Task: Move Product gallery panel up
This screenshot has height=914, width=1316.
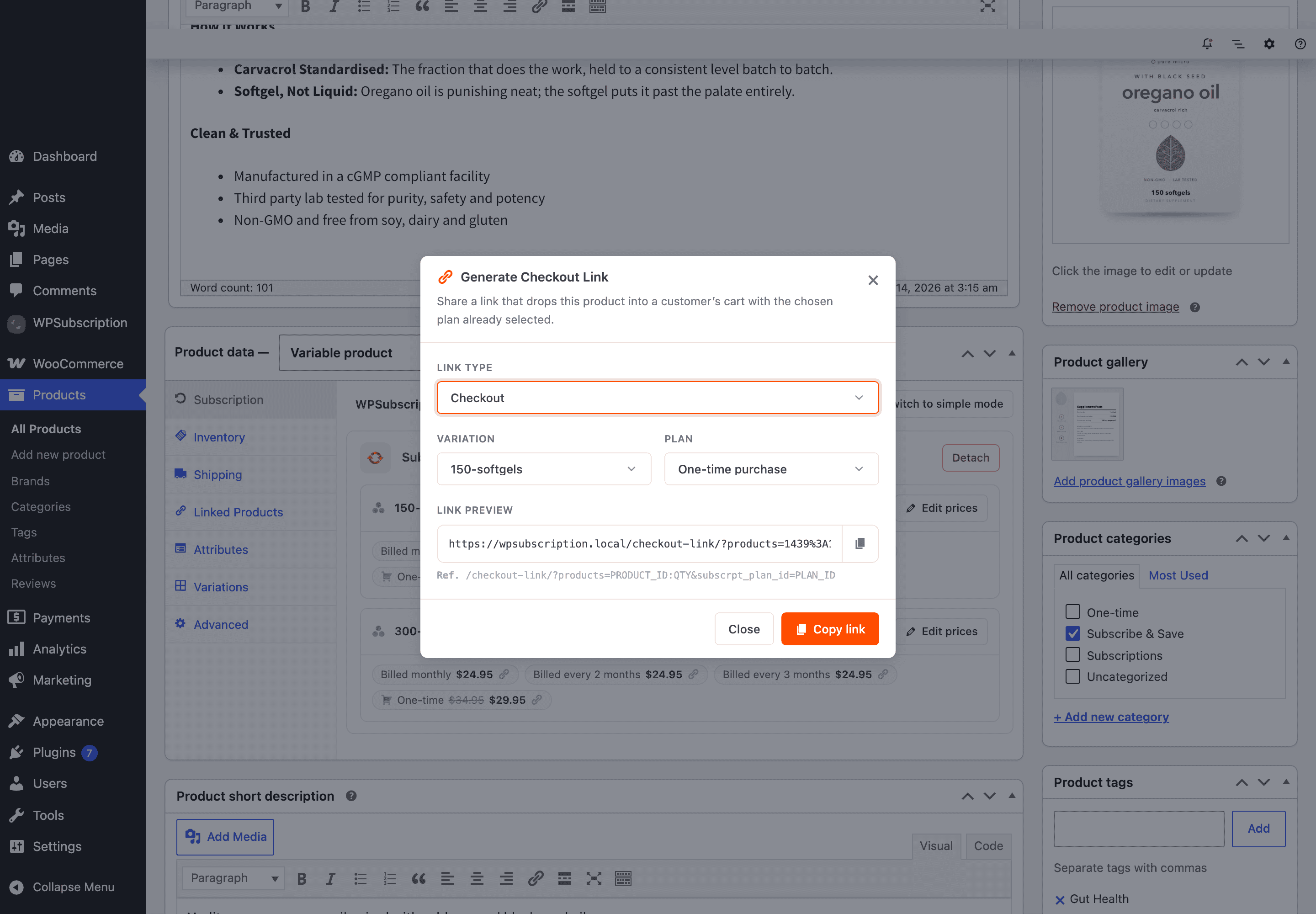Action: pos(1241,362)
